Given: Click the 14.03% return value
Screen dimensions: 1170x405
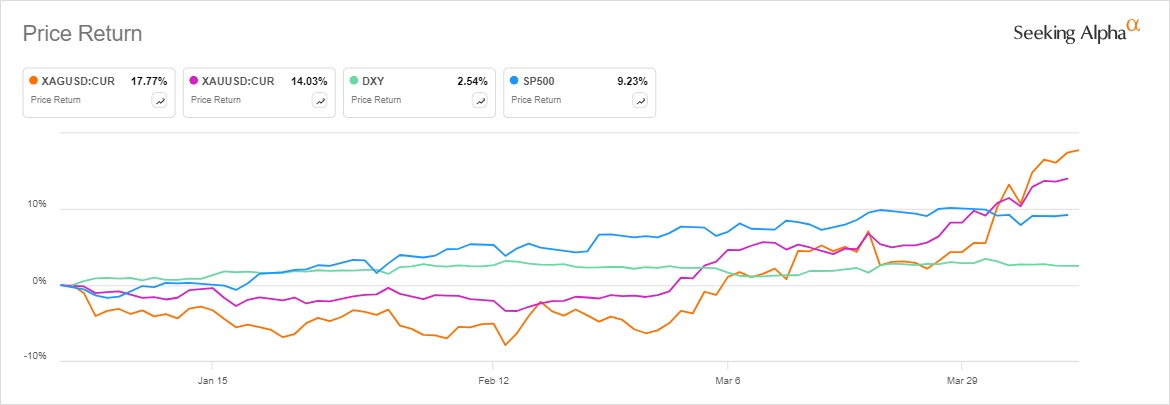Looking at the screenshot, I should coord(309,80).
